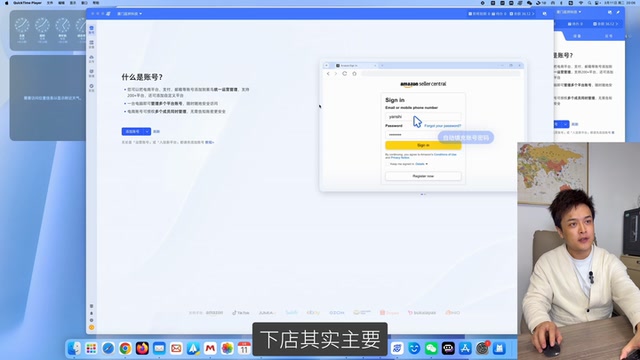Open the black robot face app in the Dock
Image resolution: width=640 pixels, height=360 pixels.
448,348
